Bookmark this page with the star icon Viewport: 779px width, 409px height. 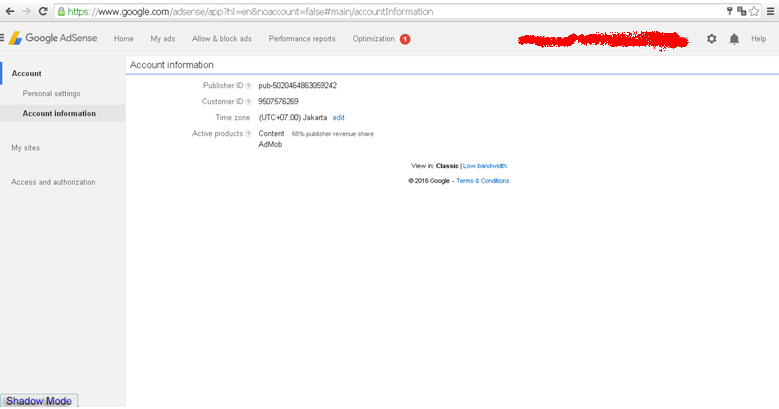coord(754,11)
